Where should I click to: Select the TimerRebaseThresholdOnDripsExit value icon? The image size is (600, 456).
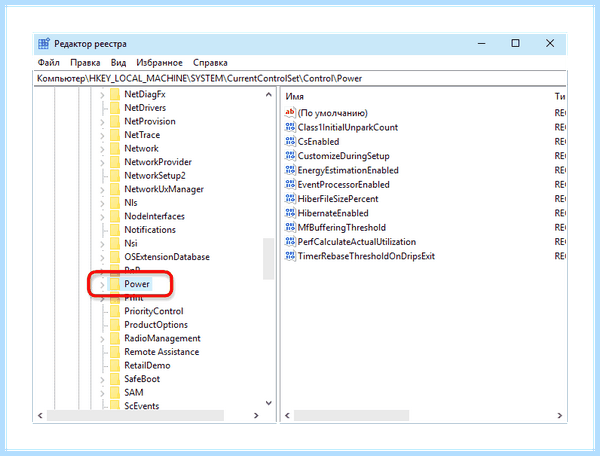290,256
